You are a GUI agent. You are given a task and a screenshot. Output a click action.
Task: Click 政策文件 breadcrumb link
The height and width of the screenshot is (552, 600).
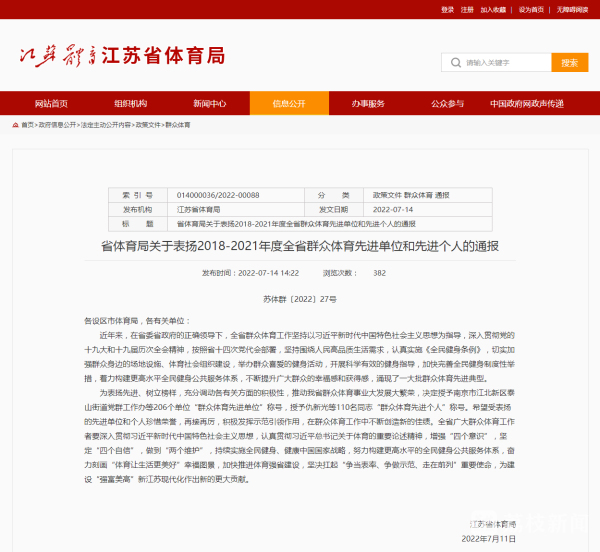(x=147, y=125)
